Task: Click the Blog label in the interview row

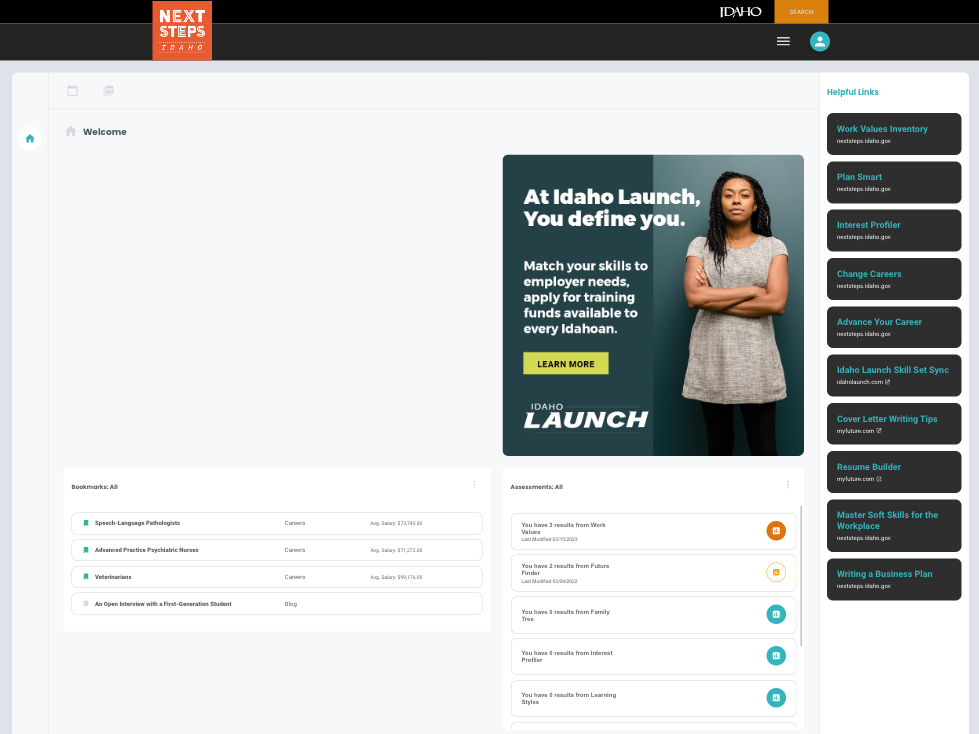Action: coord(291,604)
